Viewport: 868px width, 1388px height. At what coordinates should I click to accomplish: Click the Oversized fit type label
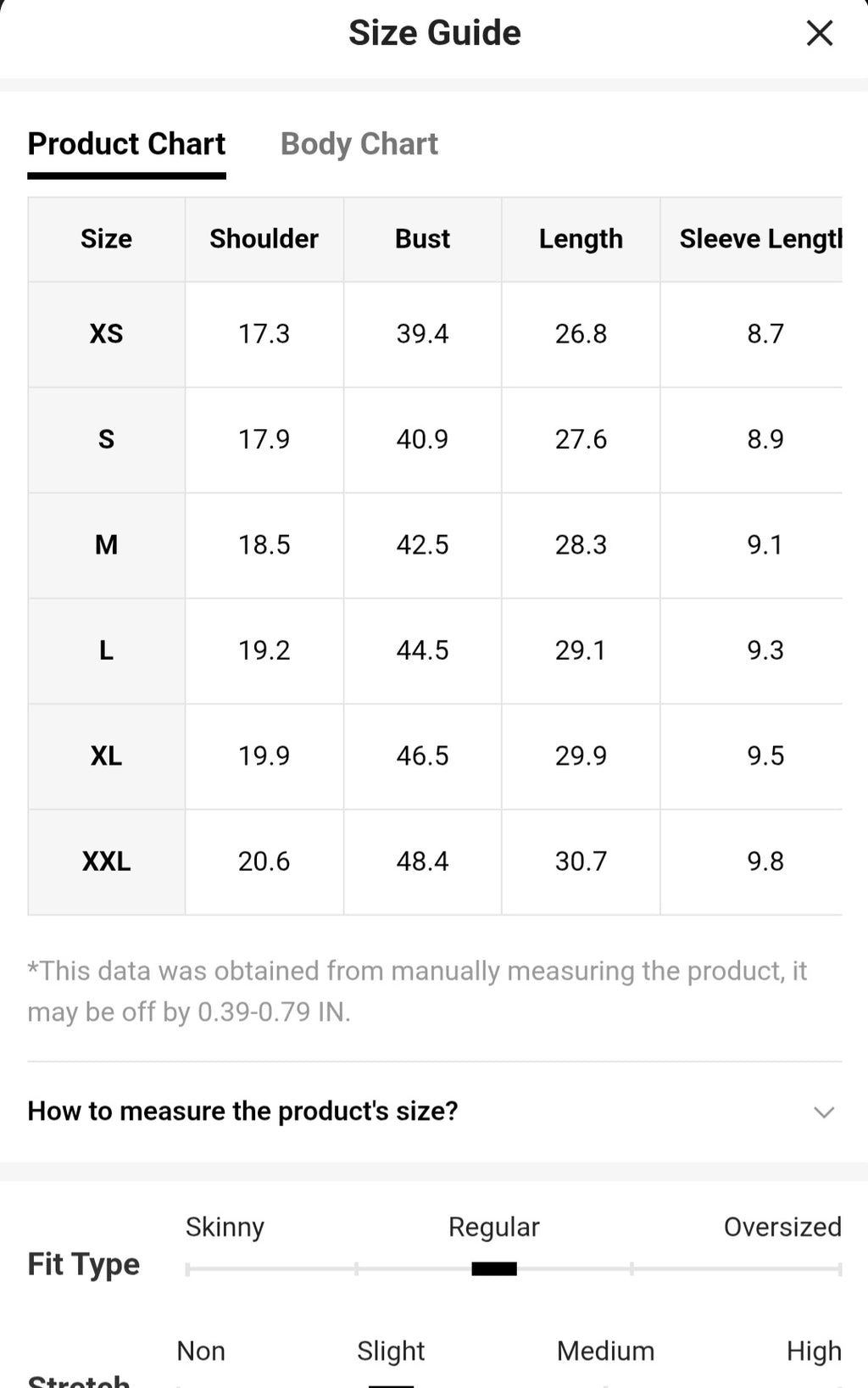[x=782, y=1227]
